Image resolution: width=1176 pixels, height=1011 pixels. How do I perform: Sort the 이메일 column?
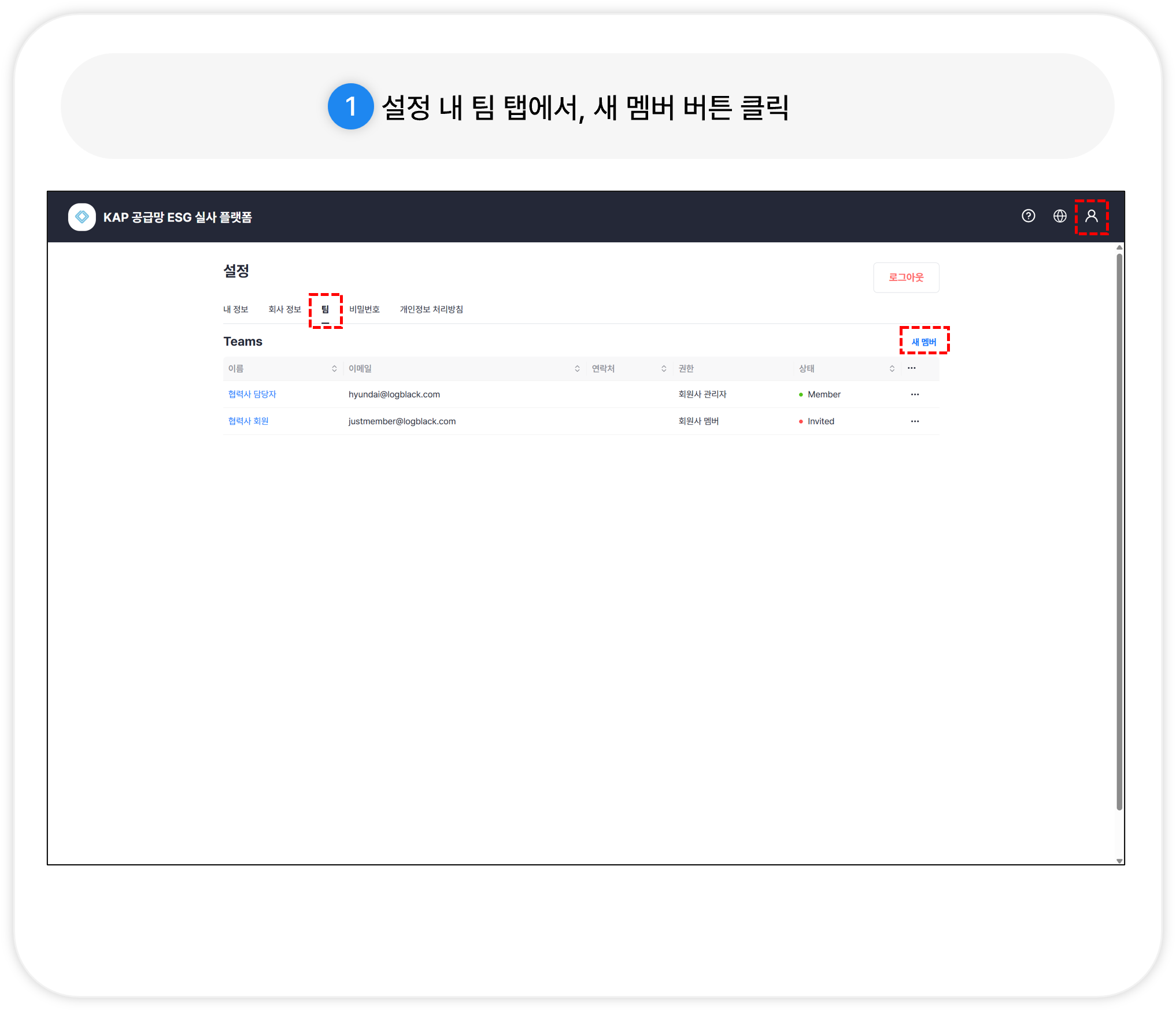[x=576, y=369]
